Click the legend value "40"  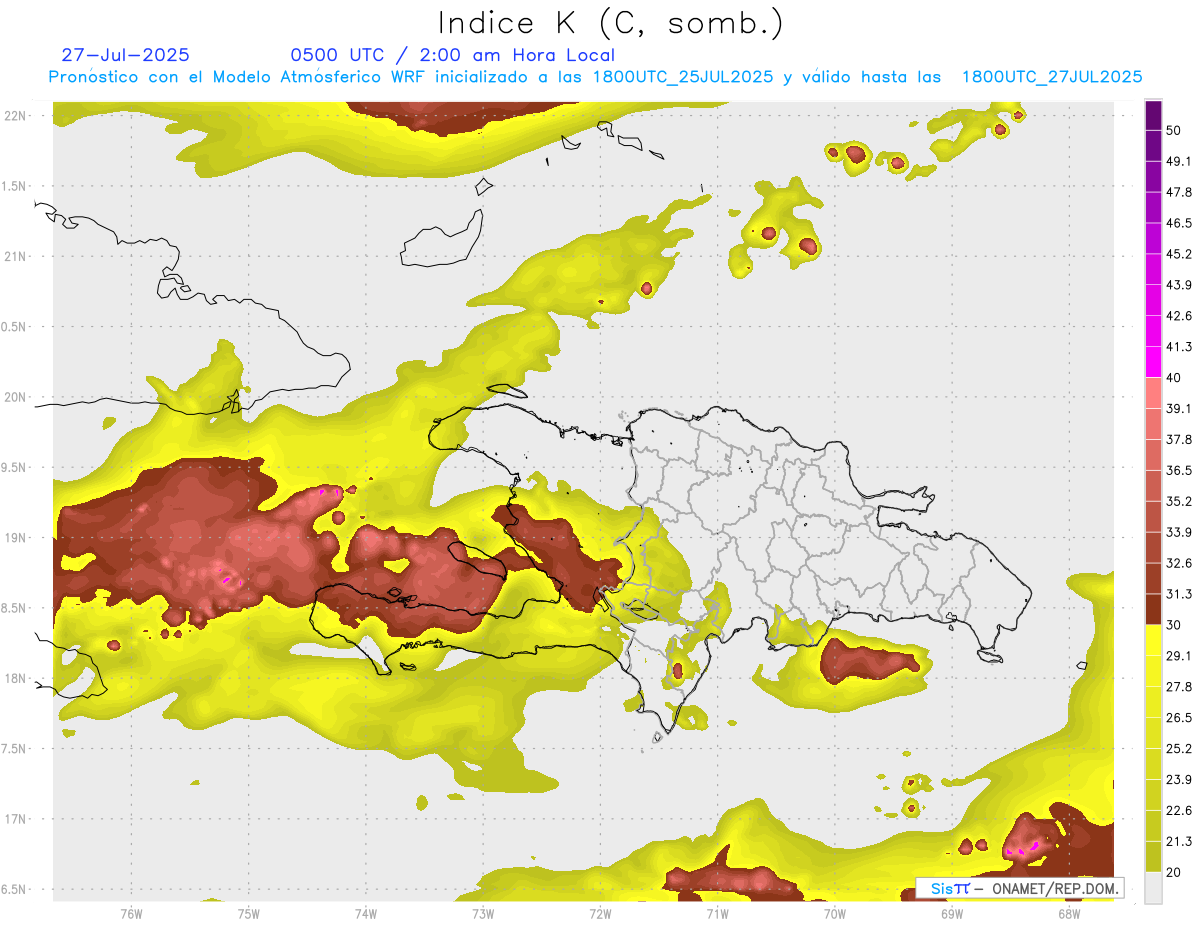pos(1174,378)
